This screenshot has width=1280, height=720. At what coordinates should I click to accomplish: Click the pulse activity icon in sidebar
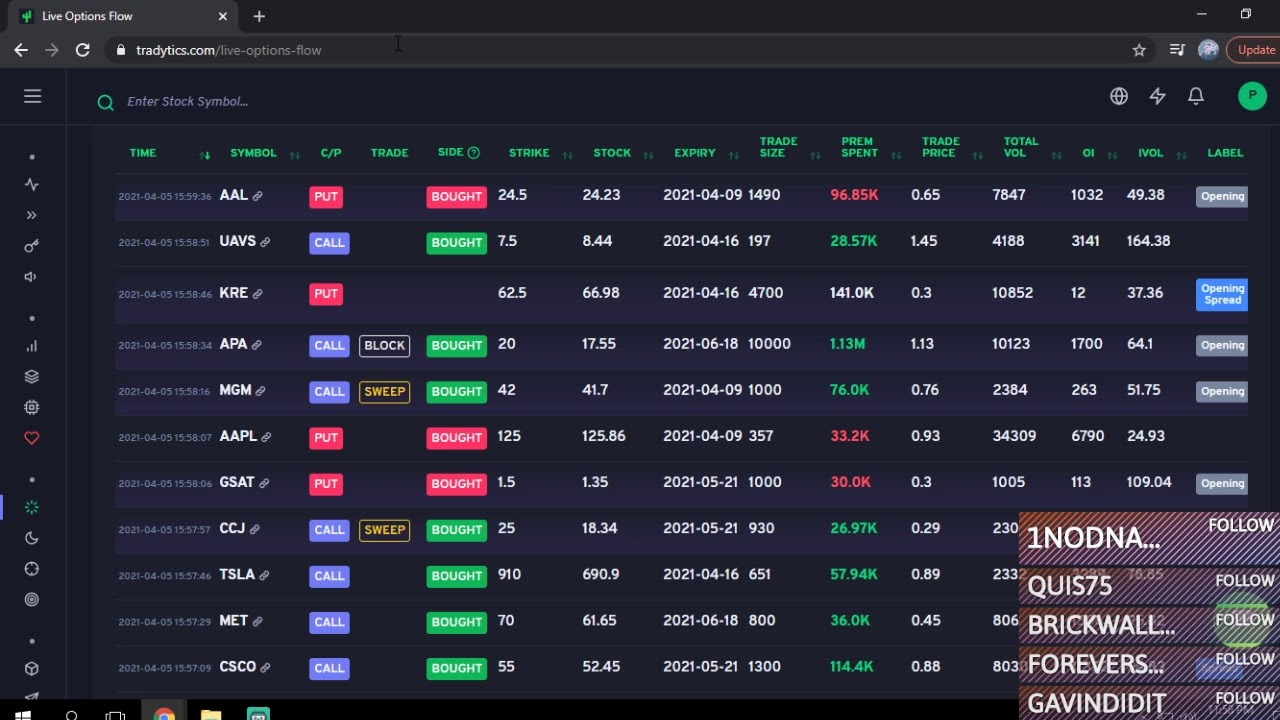tap(32, 184)
